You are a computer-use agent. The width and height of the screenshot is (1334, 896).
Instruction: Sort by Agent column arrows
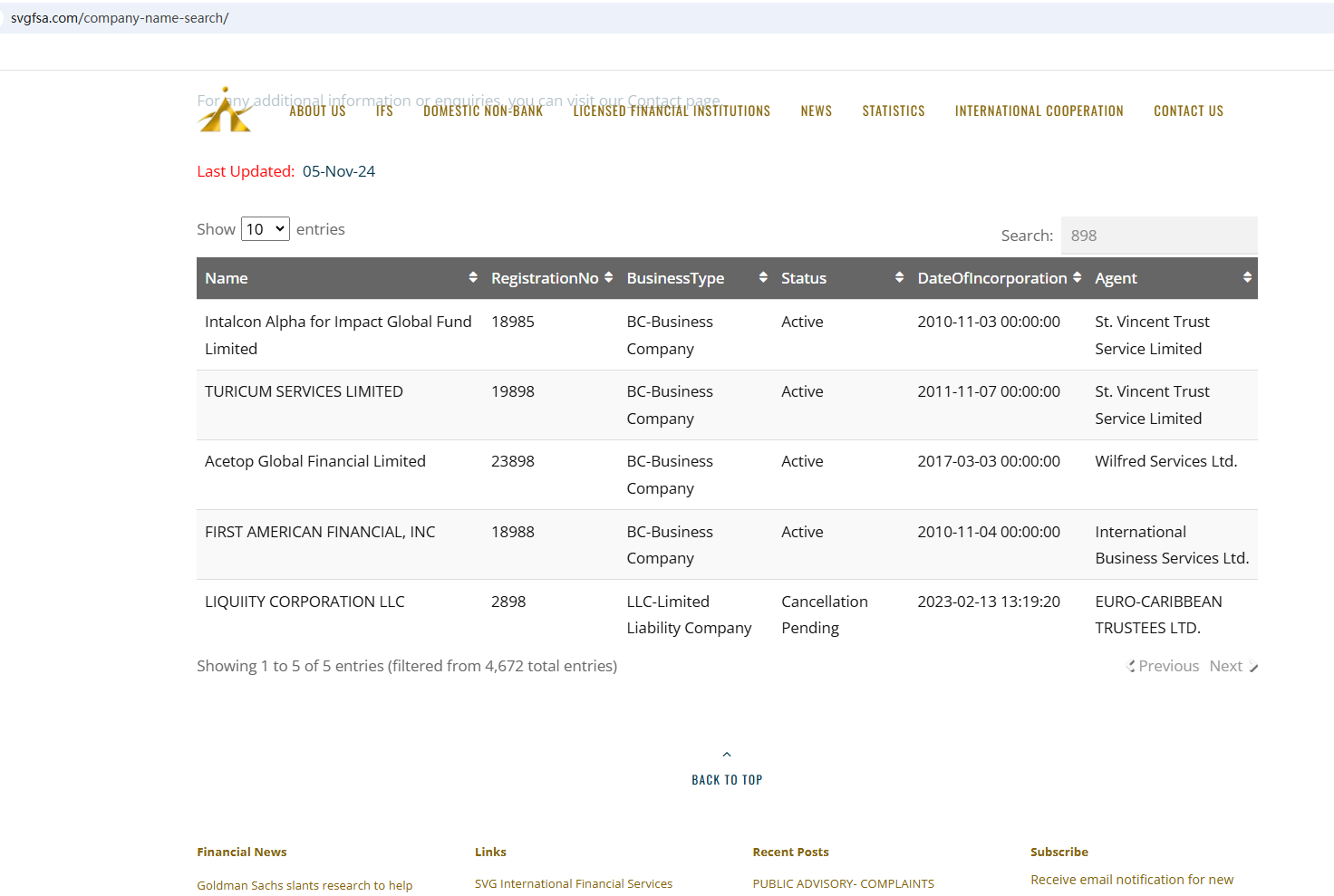1247,278
